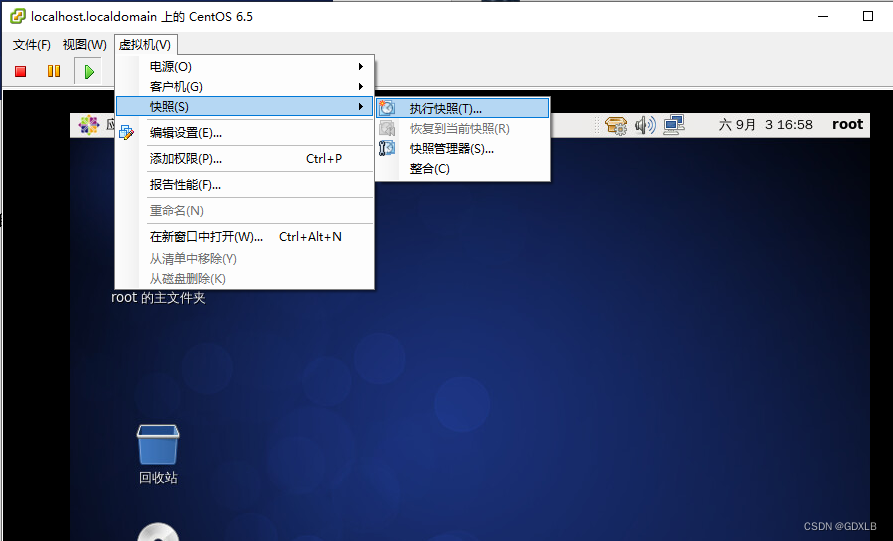Click the date and time in guest panel

point(765,125)
